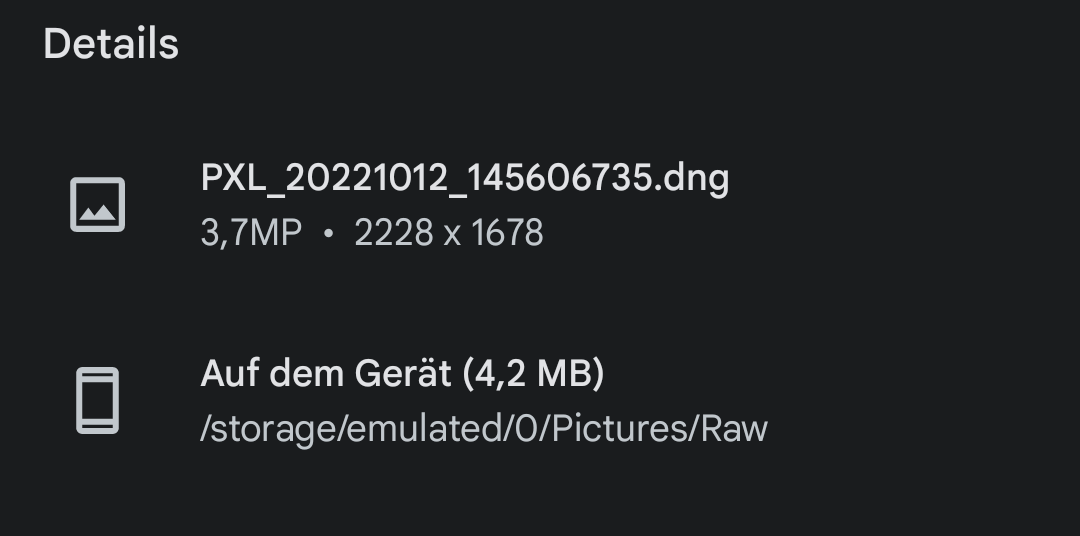Select the 1678 height value

tap(507, 233)
